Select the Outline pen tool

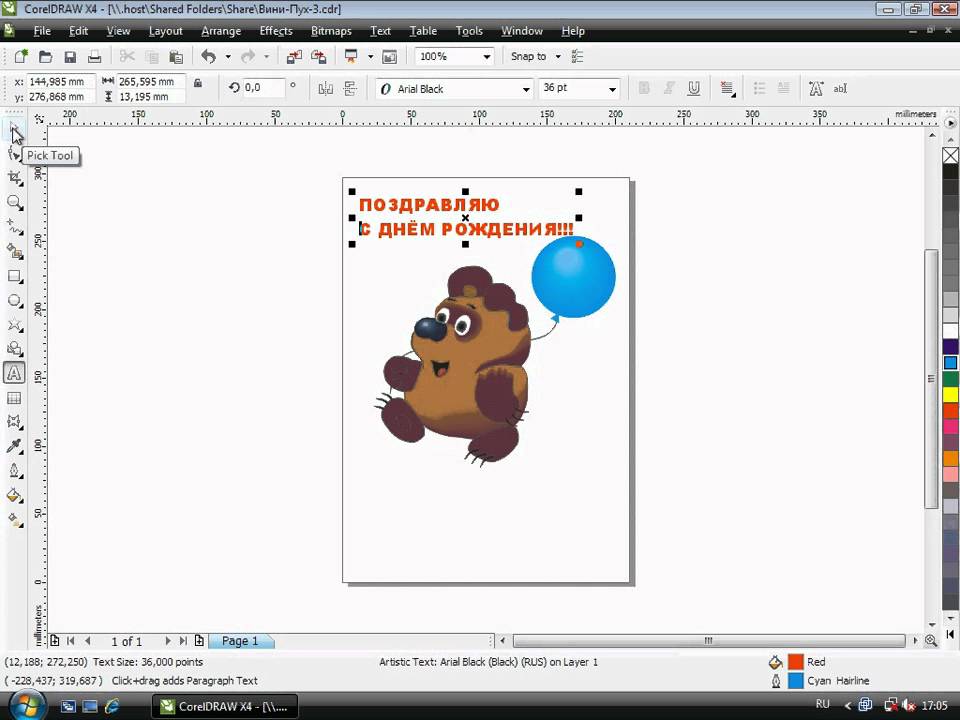tap(15, 471)
